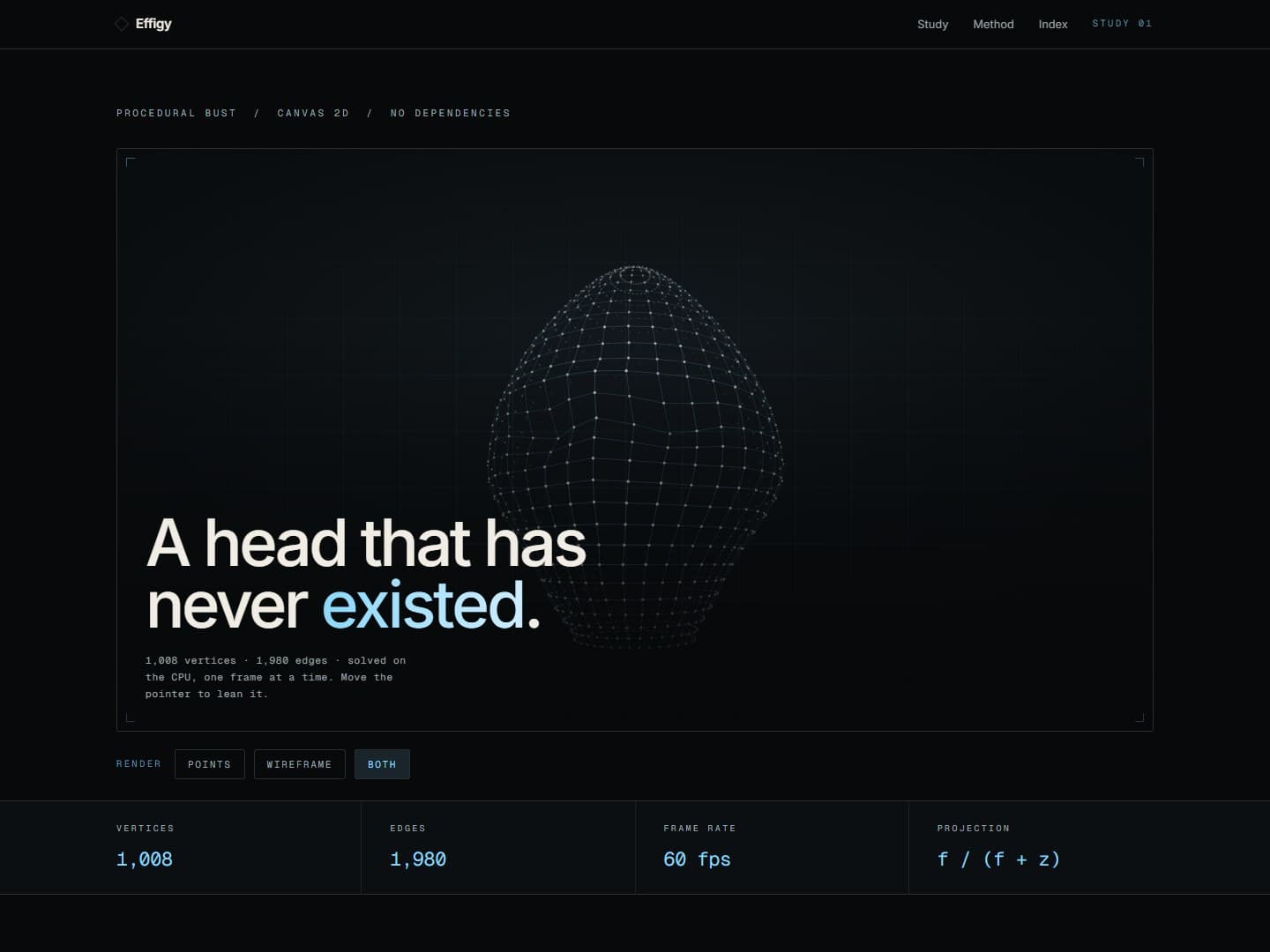Click the Frame Rate value 60 fps
This screenshot has width=1270, height=952.
[x=697, y=859]
